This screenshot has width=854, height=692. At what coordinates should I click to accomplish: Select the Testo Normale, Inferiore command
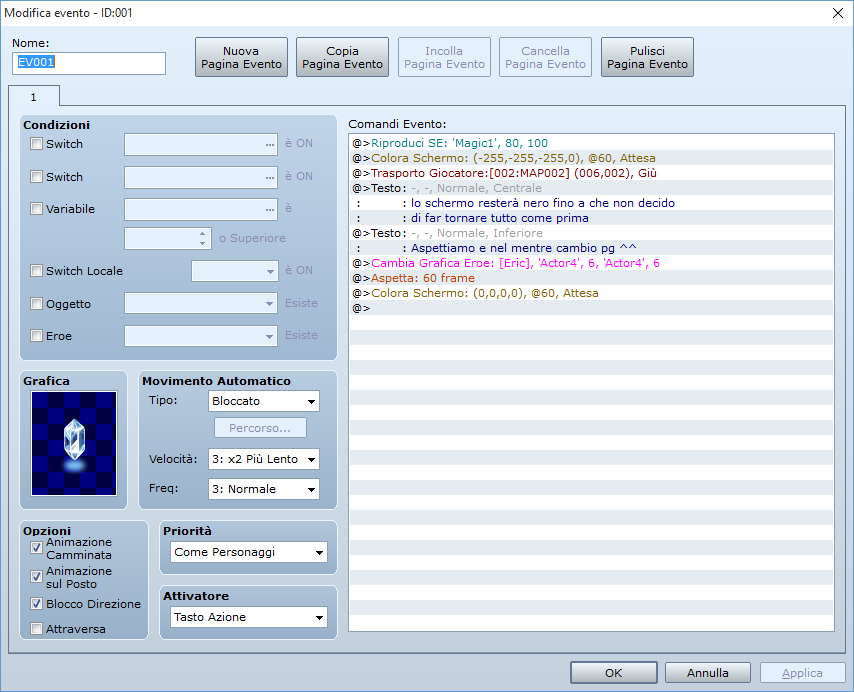[x=591, y=233]
